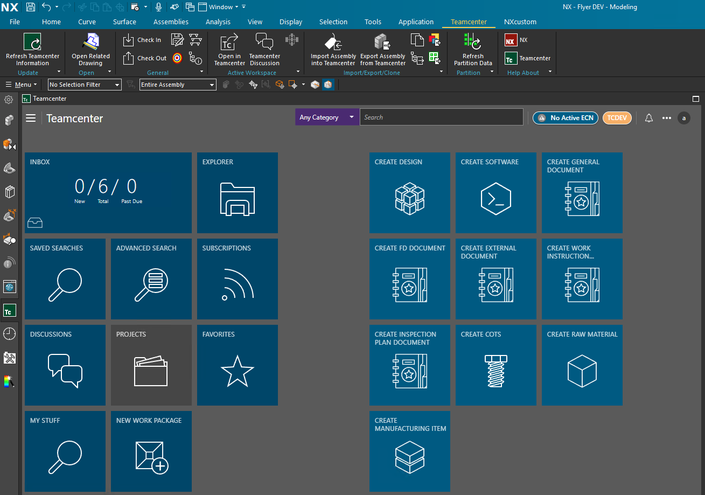Open the Menu dropdown
This screenshot has height=495, width=705.
pos(21,85)
